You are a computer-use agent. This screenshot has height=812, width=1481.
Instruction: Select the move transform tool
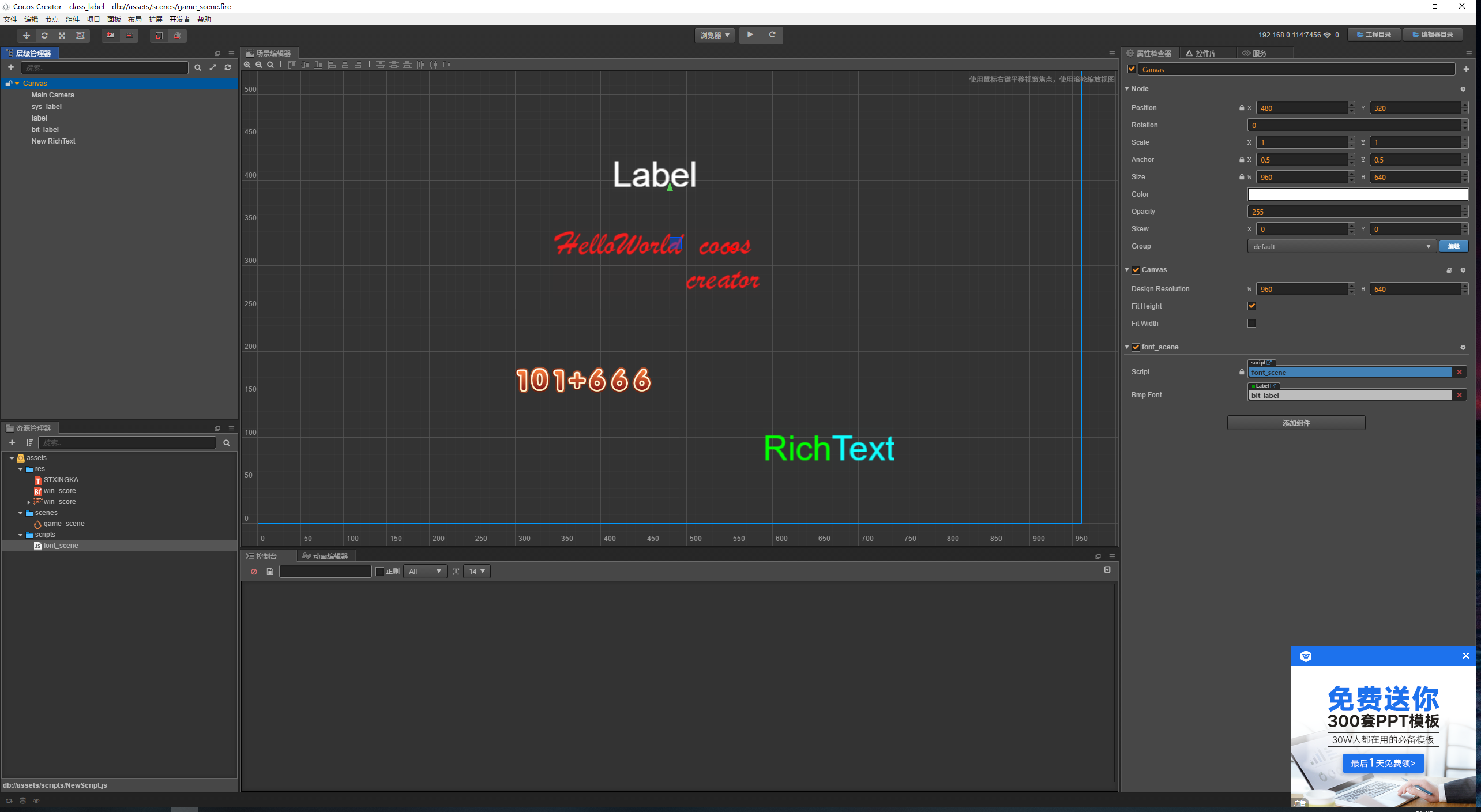pyautogui.click(x=27, y=36)
